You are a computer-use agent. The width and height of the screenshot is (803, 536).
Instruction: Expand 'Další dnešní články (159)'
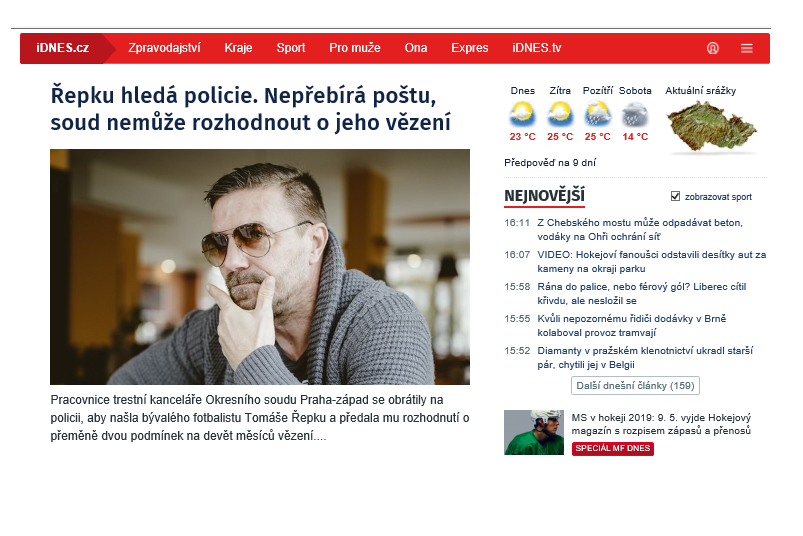(x=635, y=386)
